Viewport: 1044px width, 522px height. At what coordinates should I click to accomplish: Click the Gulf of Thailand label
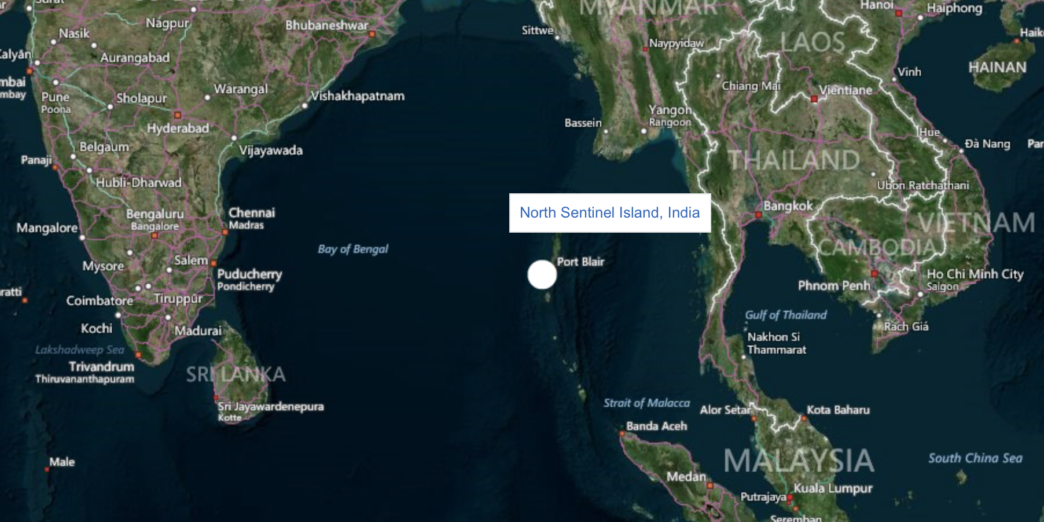coord(786,315)
